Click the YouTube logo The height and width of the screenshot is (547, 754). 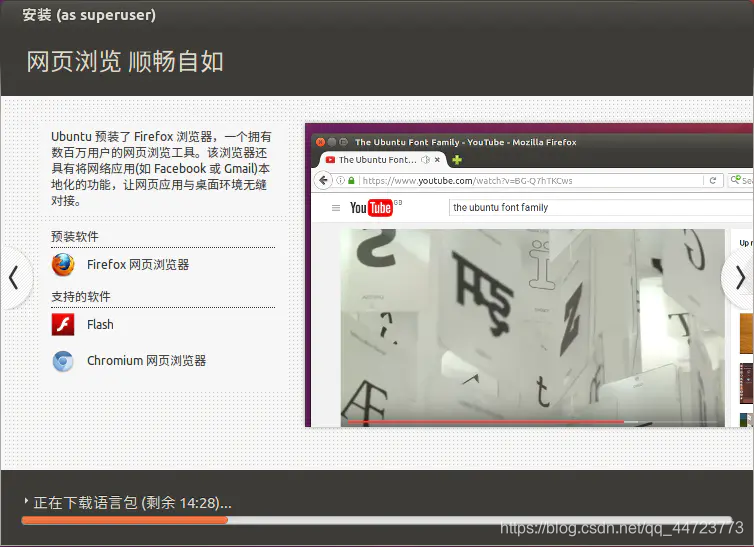click(371, 208)
